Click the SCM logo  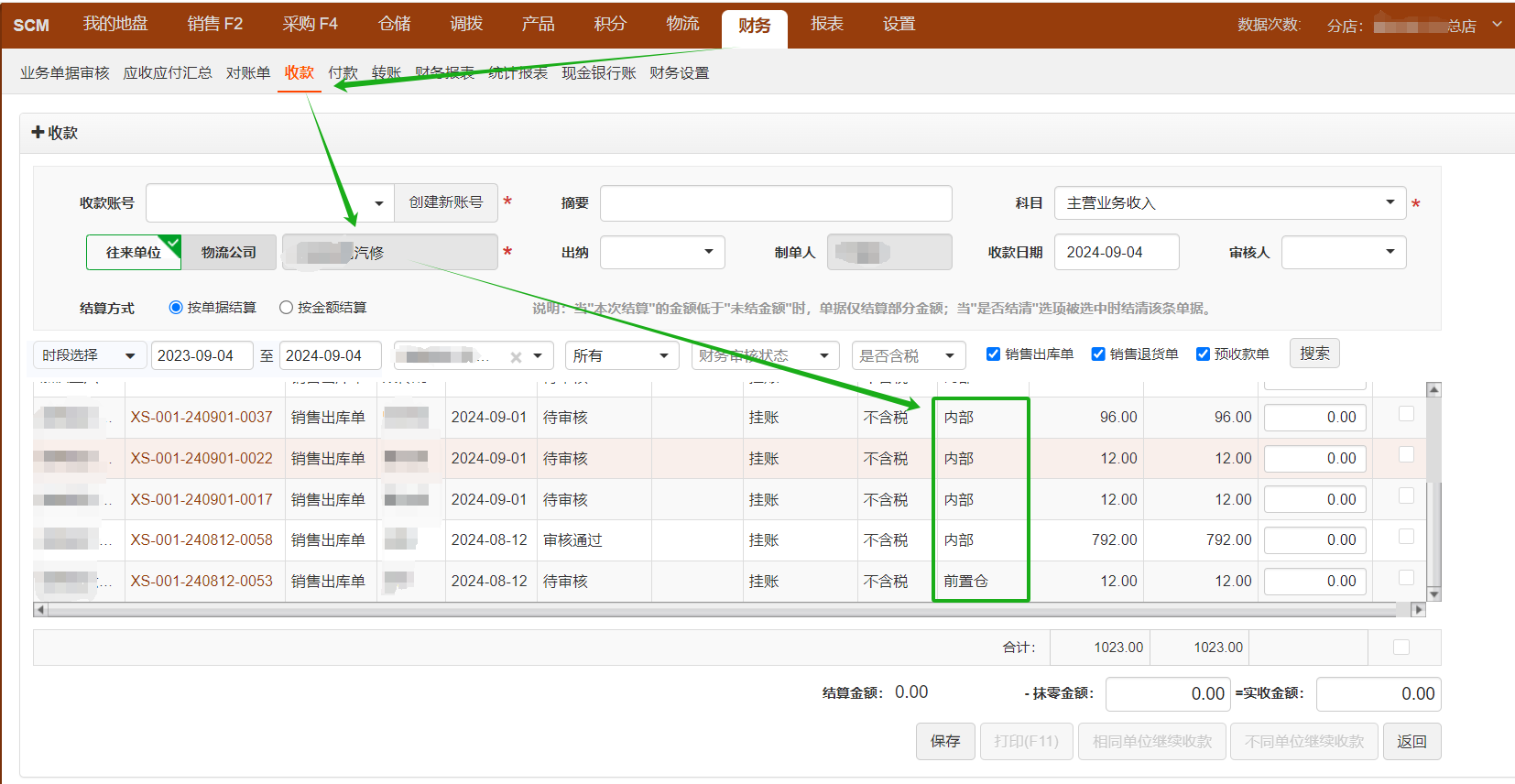(31, 25)
